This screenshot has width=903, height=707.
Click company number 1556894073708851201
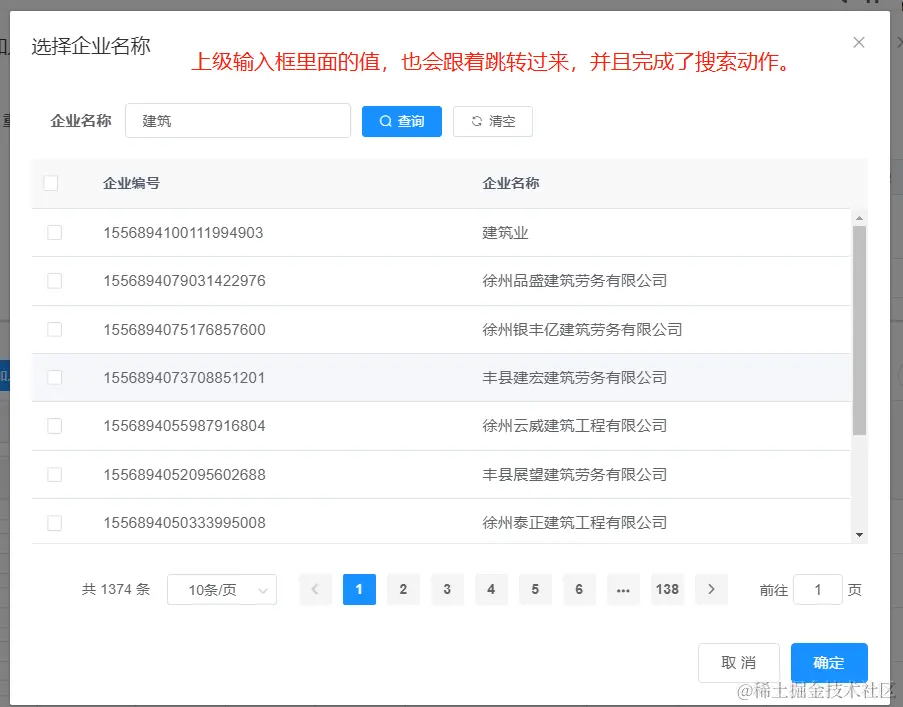[x=184, y=378]
